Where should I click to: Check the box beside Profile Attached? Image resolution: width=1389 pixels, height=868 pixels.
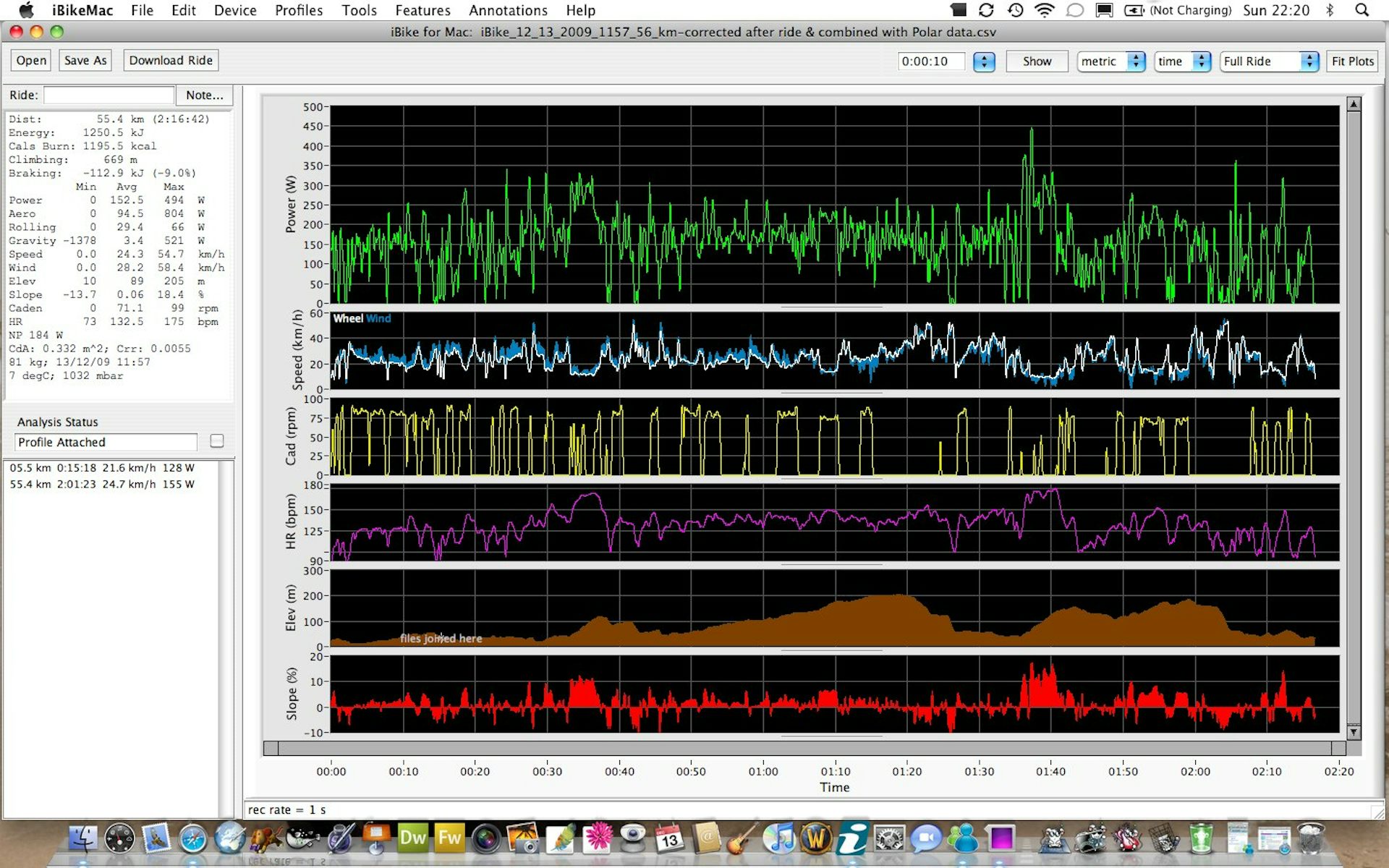pyautogui.click(x=216, y=441)
